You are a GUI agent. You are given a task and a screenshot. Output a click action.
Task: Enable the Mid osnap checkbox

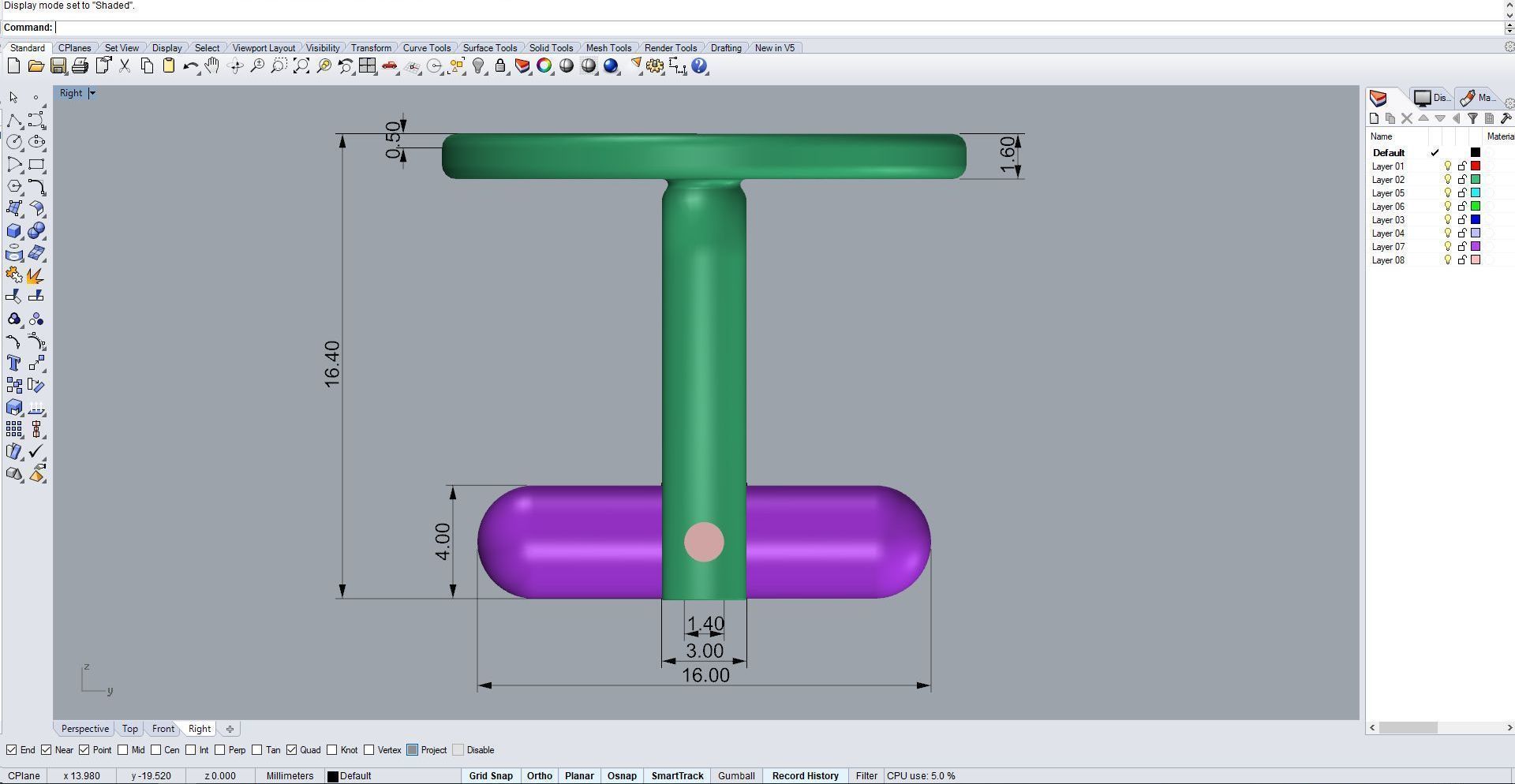(123, 750)
